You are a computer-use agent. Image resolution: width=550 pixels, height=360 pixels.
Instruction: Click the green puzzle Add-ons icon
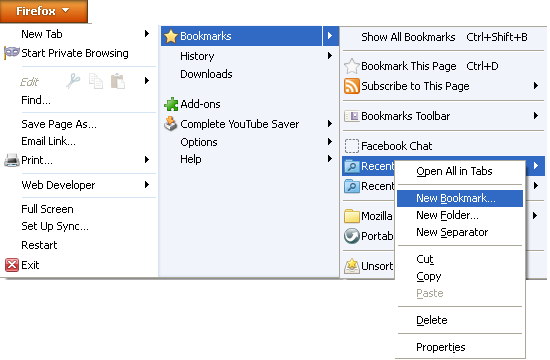click(171, 104)
